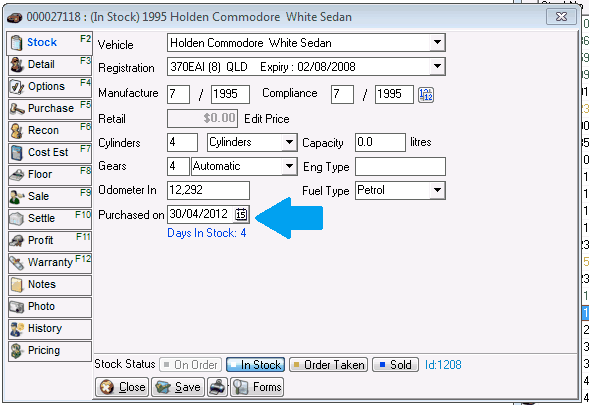The height and width of the screenshot is (405, 589).
Task: Set stock status to Order Taken
Action: [328, 365]
